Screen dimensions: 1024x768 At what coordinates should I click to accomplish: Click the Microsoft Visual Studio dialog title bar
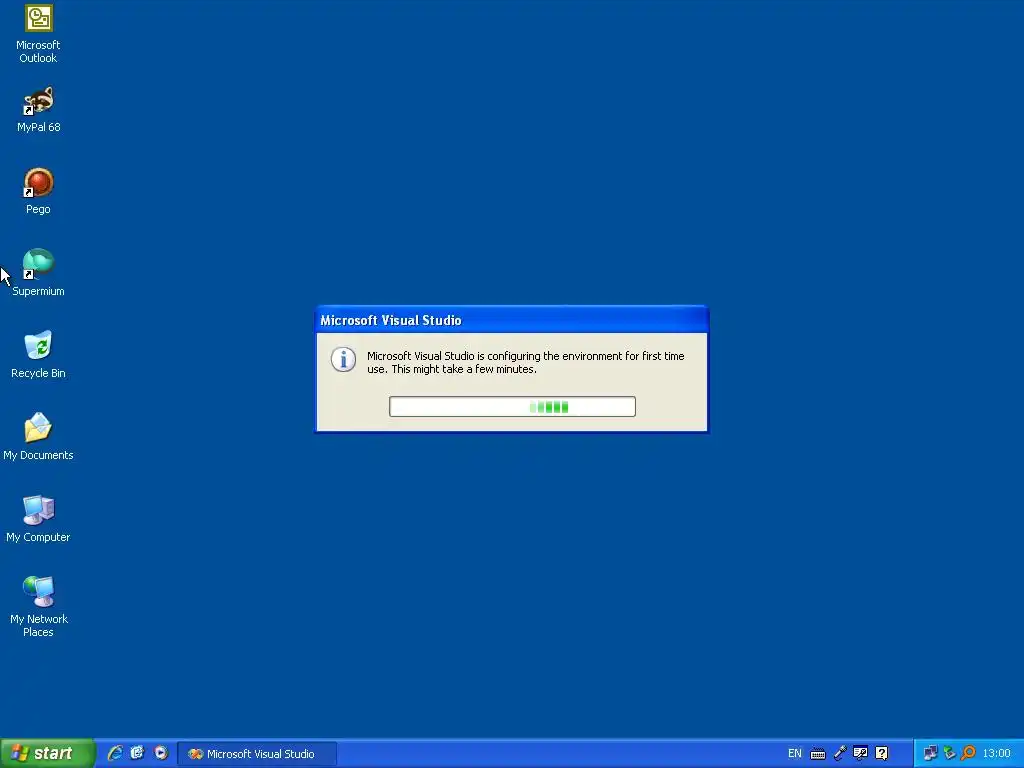pyautogui.click(x=512, y=320)
